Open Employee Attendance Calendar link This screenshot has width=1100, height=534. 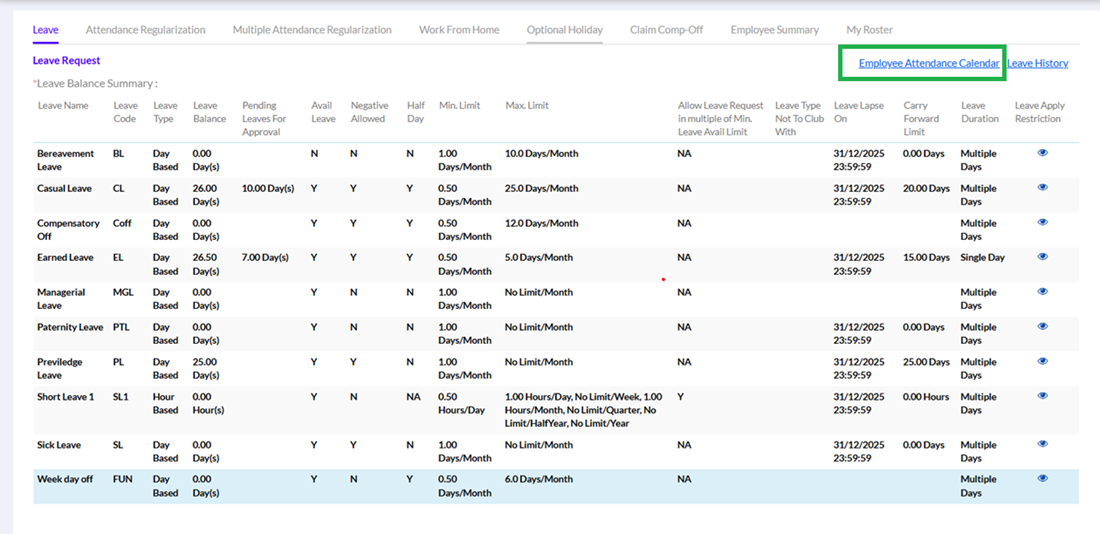tap(928, 63)
